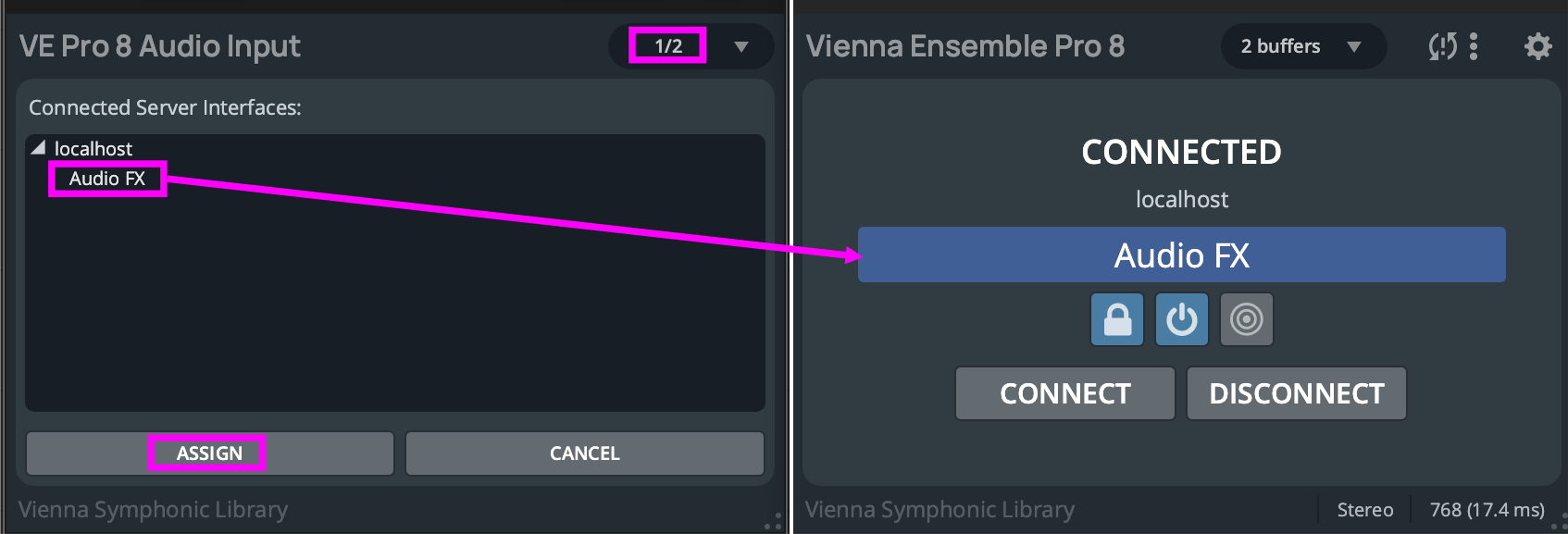
Task: Click the Stereo status indicator
Action: click(x=1364, y=510)
